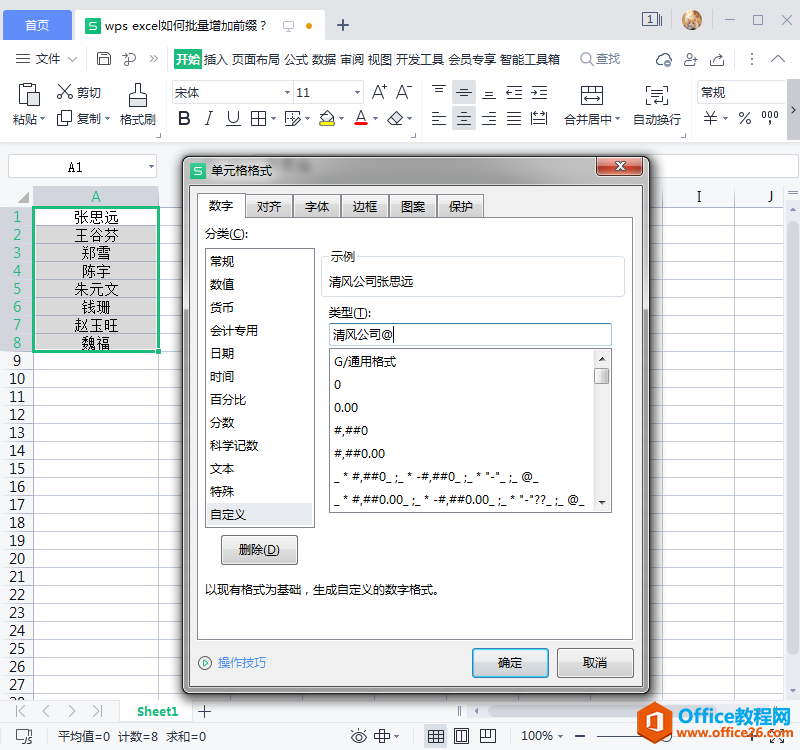Switch to the 字体 tab in dialog
This screenshot has height=750, width=800.
coord(317,206)
